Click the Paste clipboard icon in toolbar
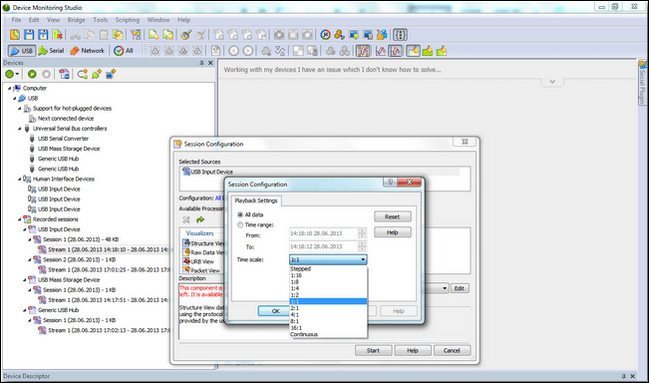This screenshot has width=649, height=383. coord(104,35)
